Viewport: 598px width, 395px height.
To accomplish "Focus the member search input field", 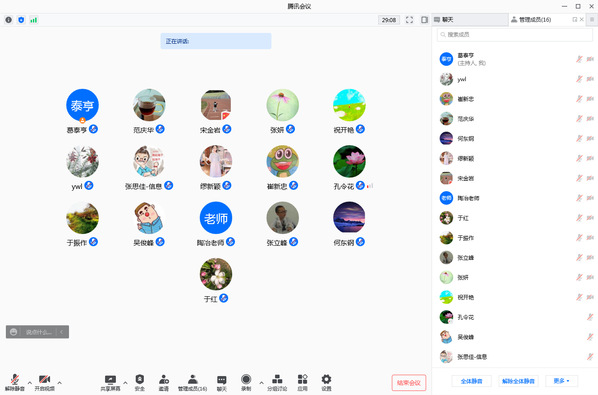I will [x=514, y=35].
